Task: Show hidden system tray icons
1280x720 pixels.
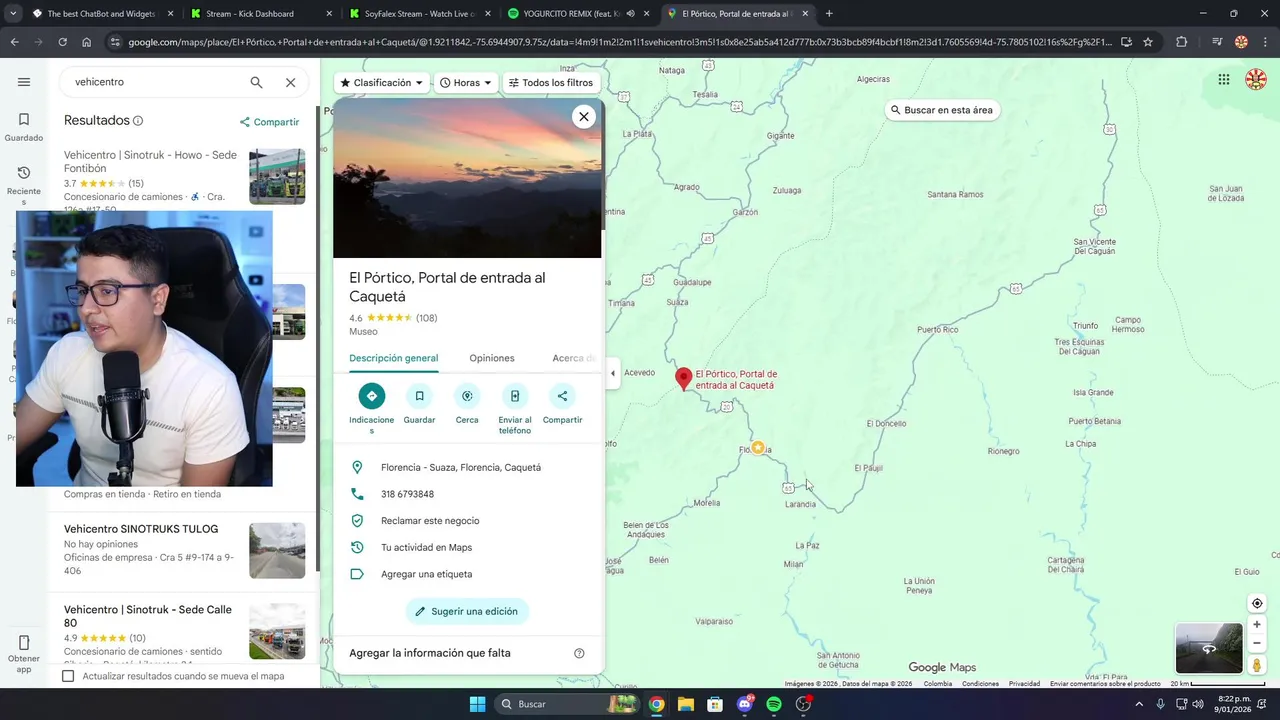Action: point(1141,704)
